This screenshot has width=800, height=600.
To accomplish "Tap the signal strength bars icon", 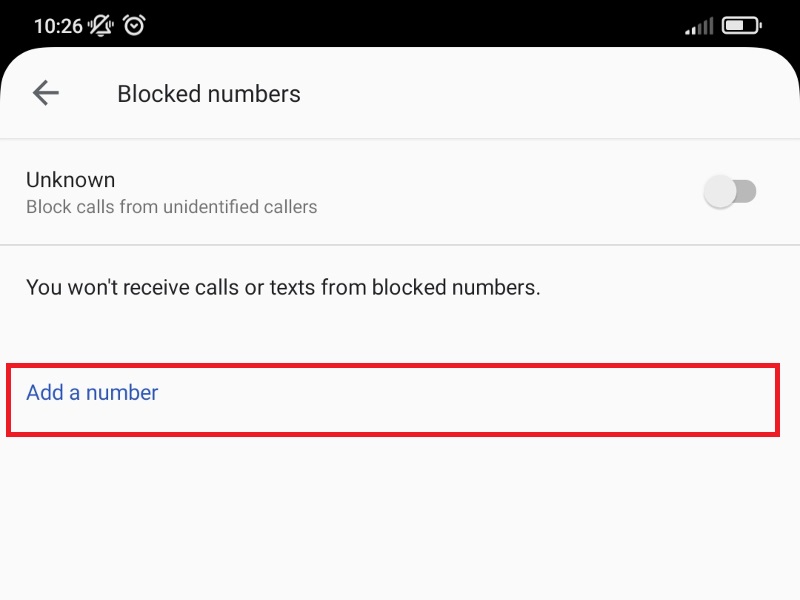I will coord(699,26).
